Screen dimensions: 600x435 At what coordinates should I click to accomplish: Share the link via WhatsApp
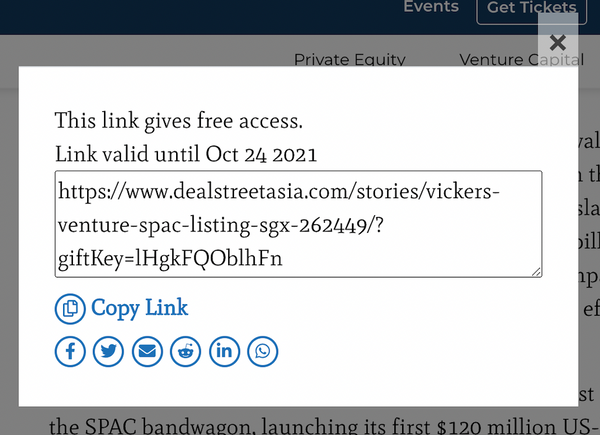tap(263, 351)
